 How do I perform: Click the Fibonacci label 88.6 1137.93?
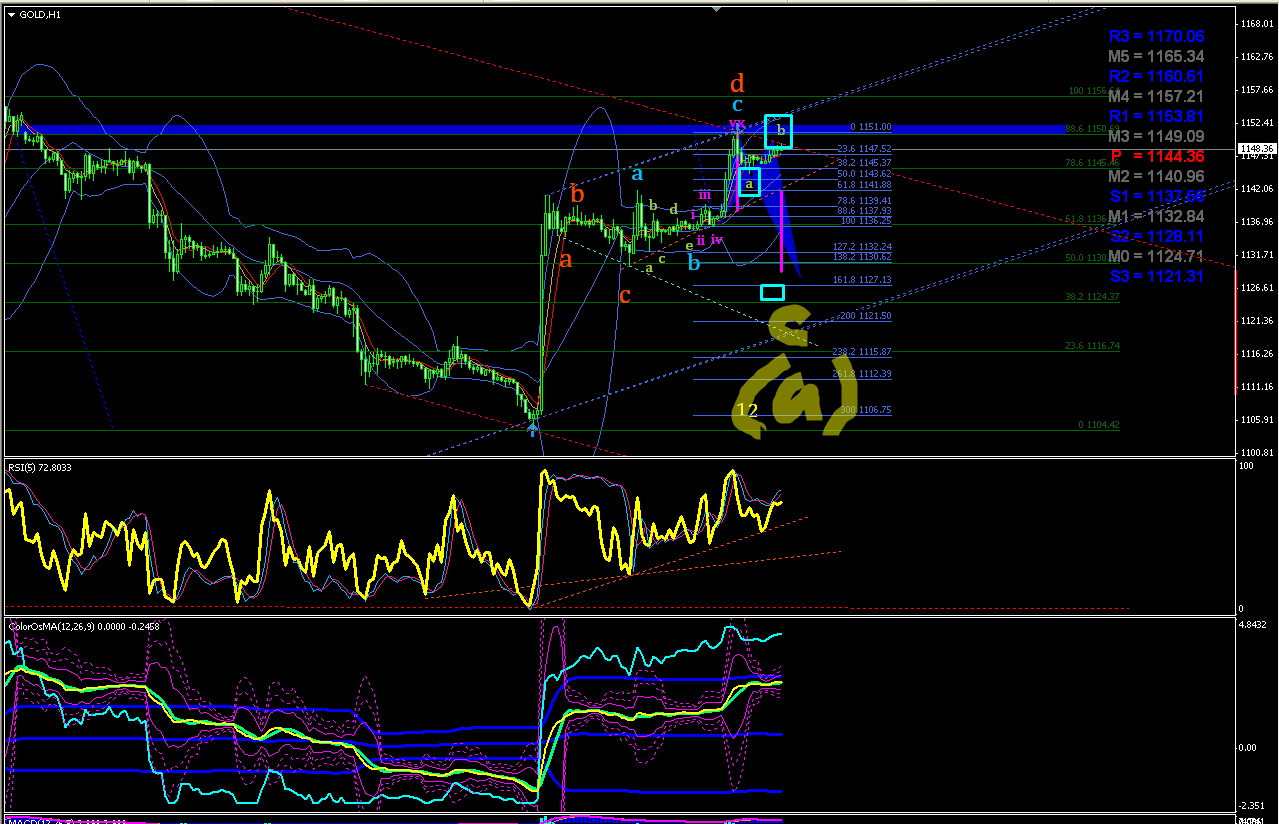click(864, 210)
